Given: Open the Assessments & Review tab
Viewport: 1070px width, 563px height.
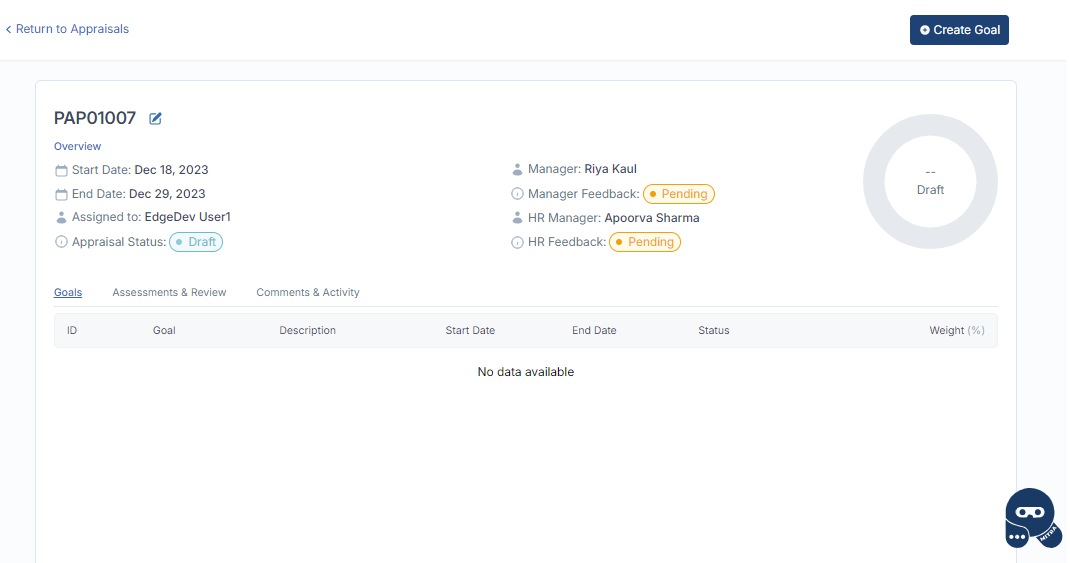Looking at the screenshot, I should coord(169,293).
